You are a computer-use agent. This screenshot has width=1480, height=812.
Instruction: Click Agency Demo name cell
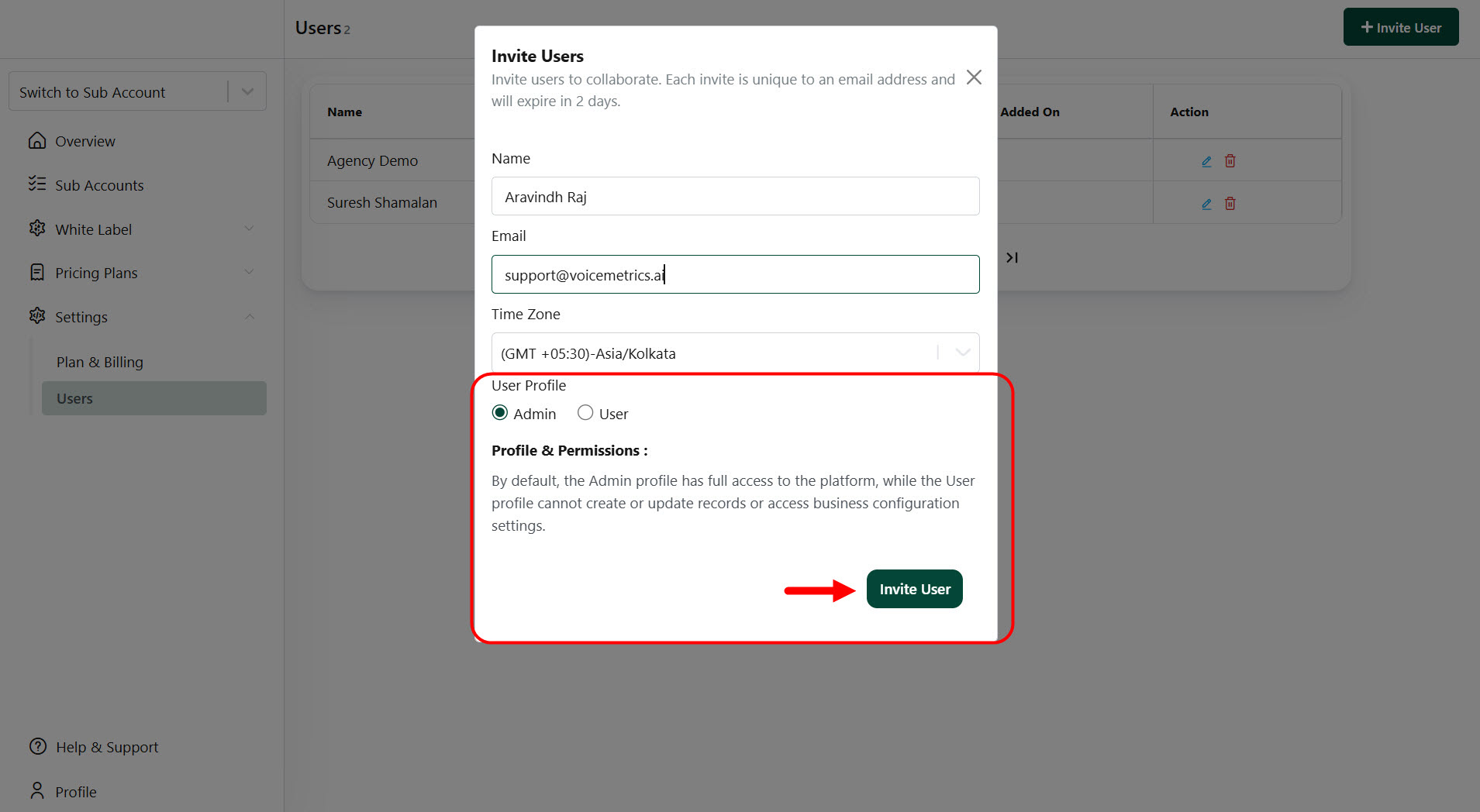tap(372, 160)
